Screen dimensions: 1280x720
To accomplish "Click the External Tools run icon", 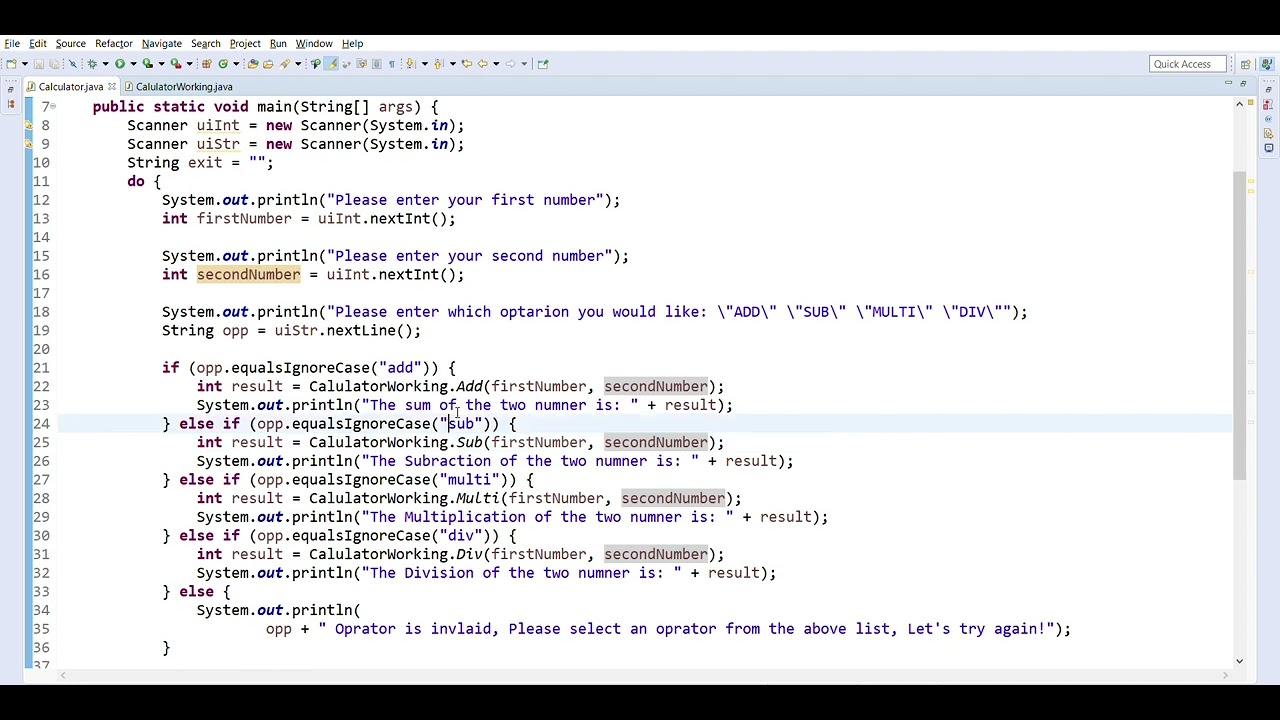I will (175, 64).
